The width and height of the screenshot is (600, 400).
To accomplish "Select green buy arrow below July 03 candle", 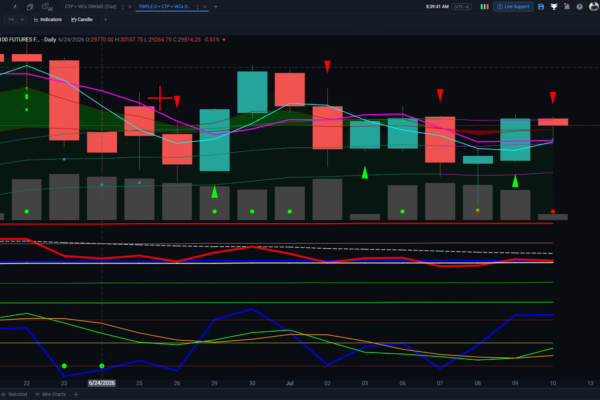I will 365,172.
